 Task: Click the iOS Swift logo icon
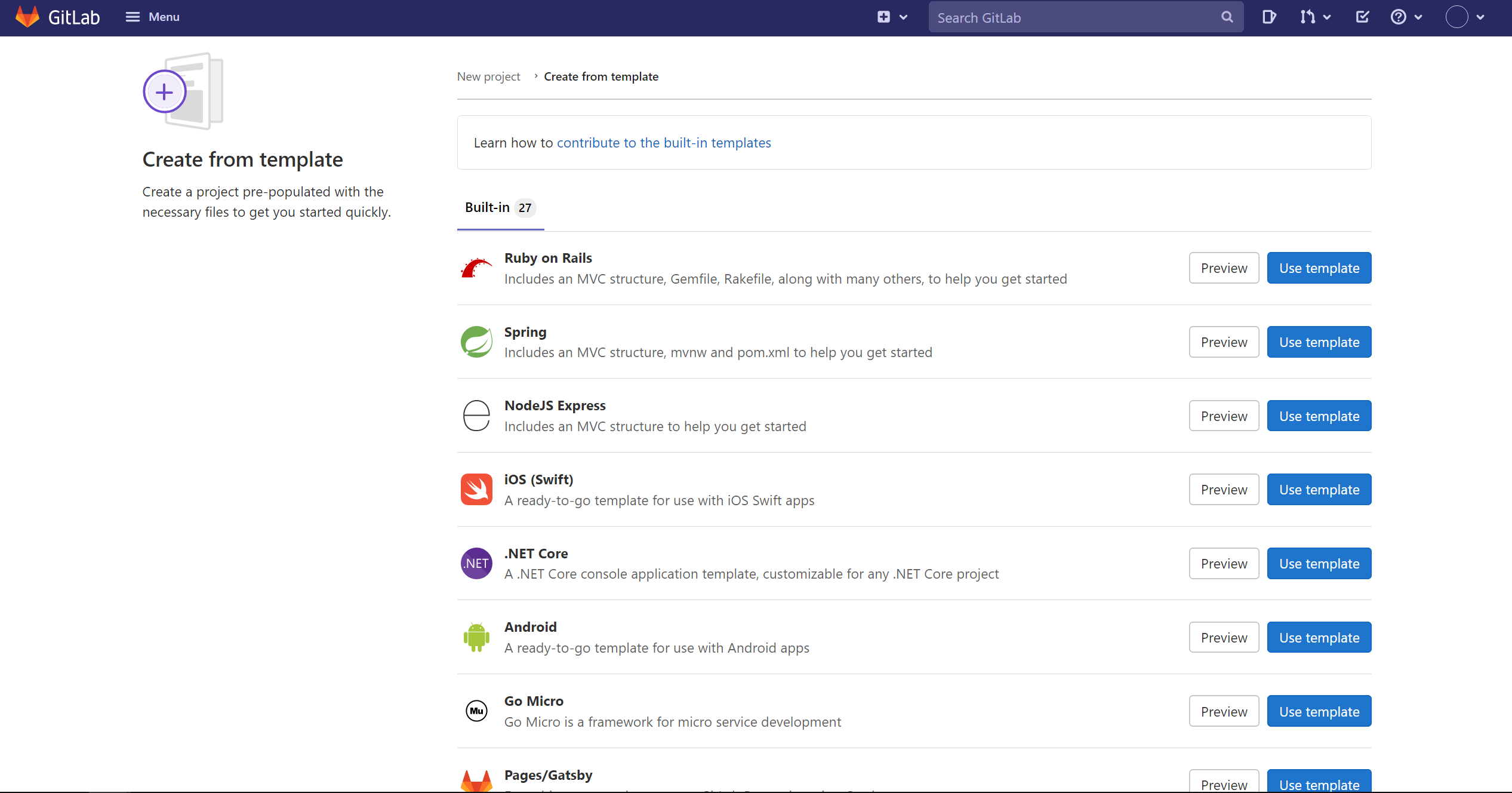[476, 490]
